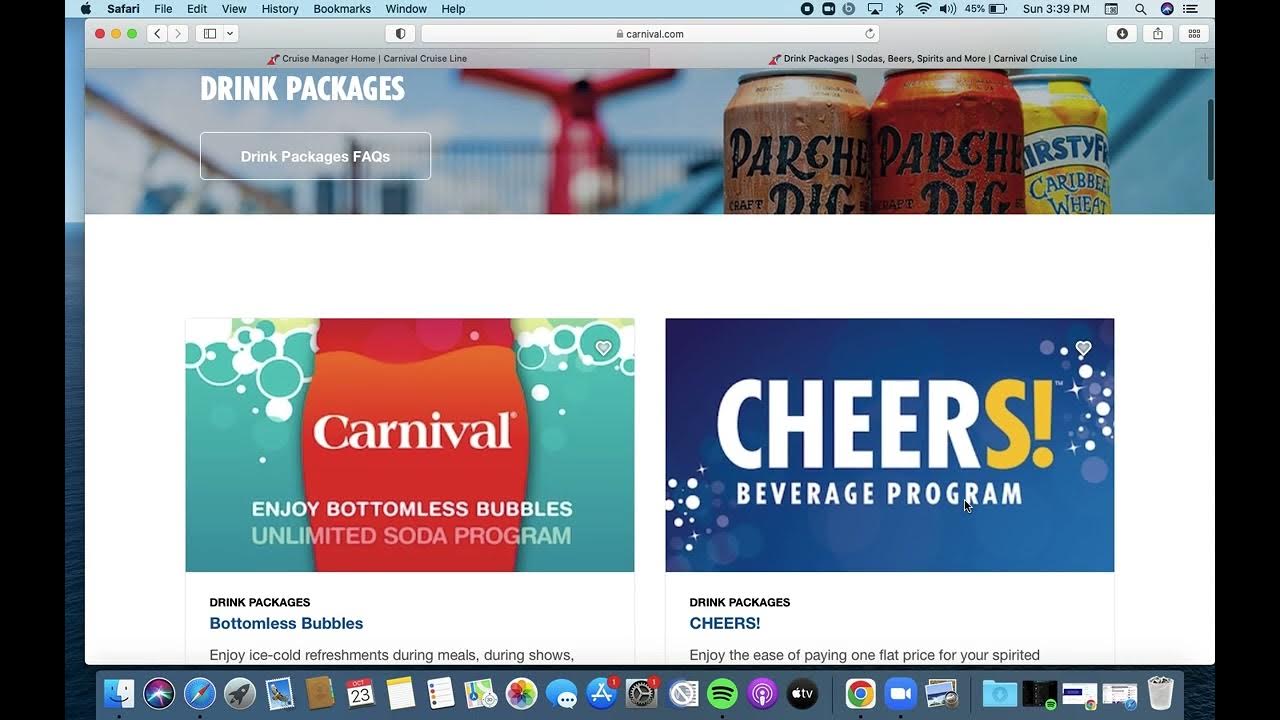Focus the carnival.com address bar

(x=650, y=33)
